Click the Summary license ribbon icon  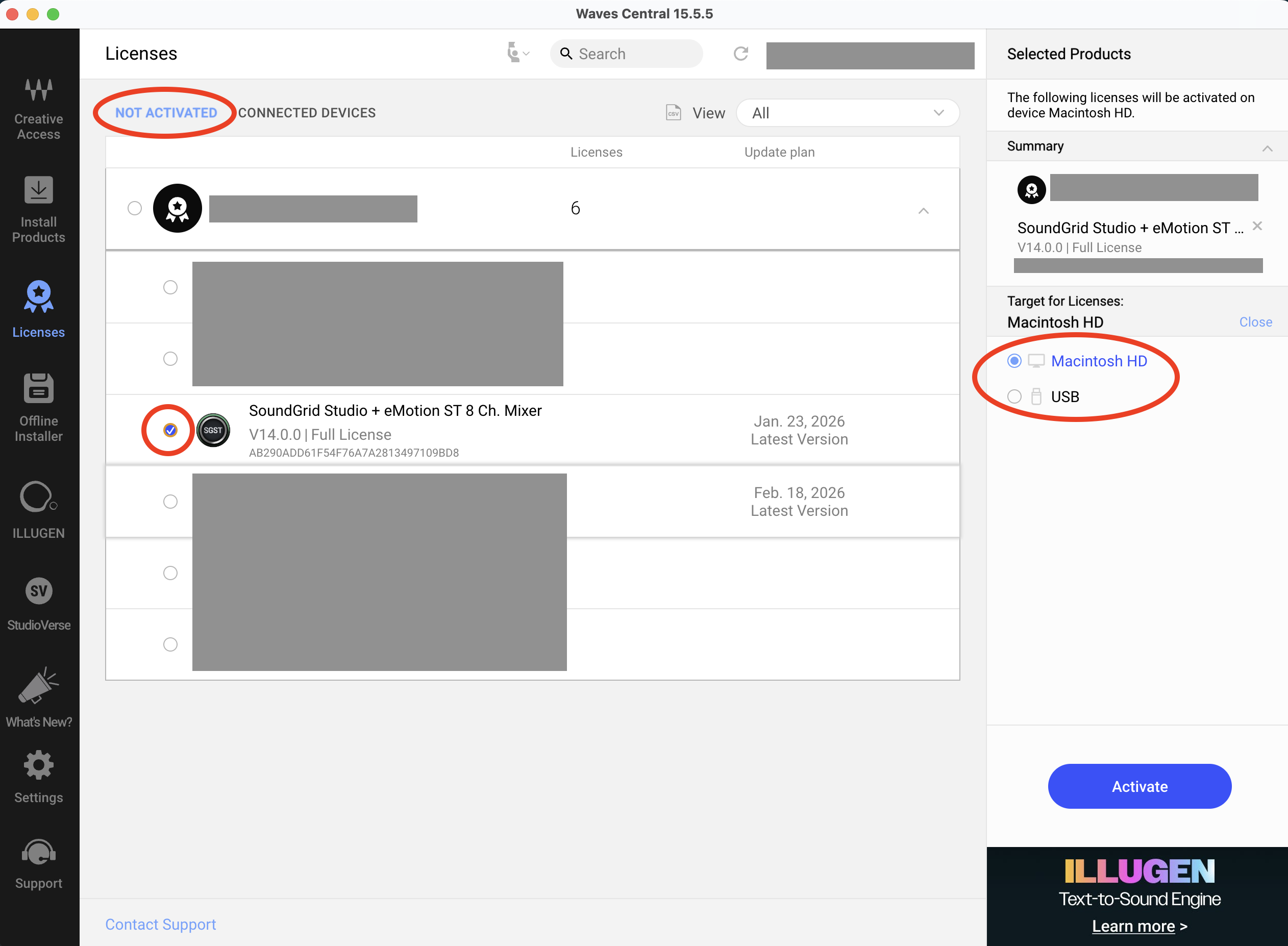(1031, 189)
